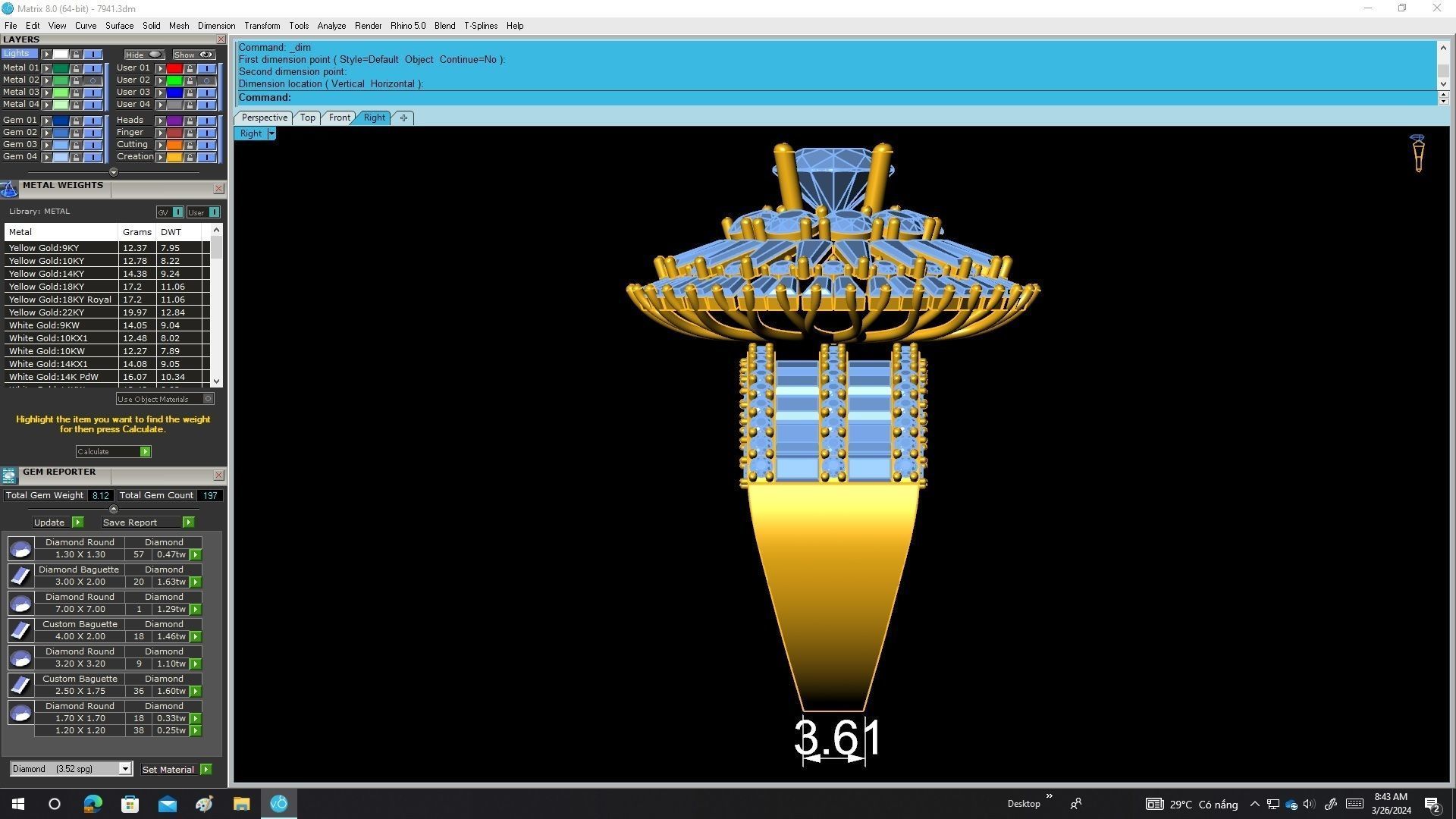Click the lock icon for Metal 01 layer
Screen dimensions: 1456x819
point(76,68)
